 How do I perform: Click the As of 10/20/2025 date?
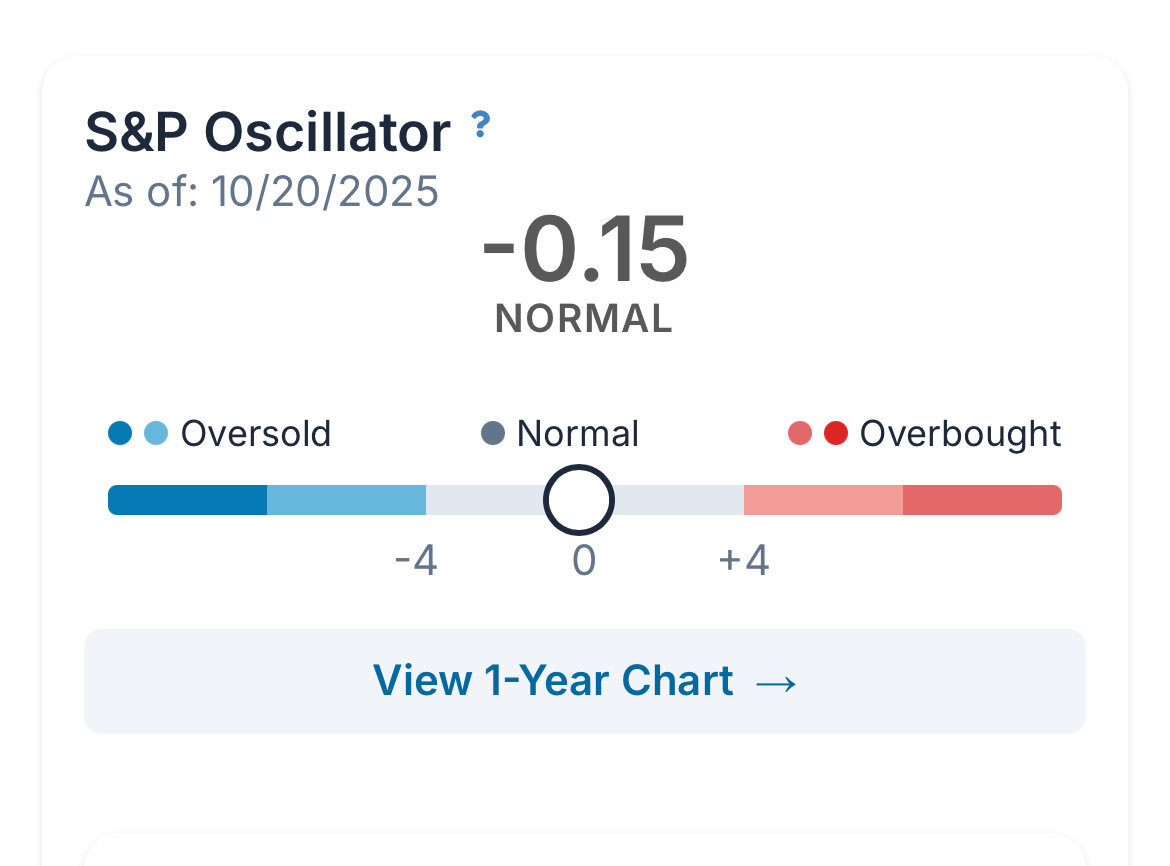(262, 190)
